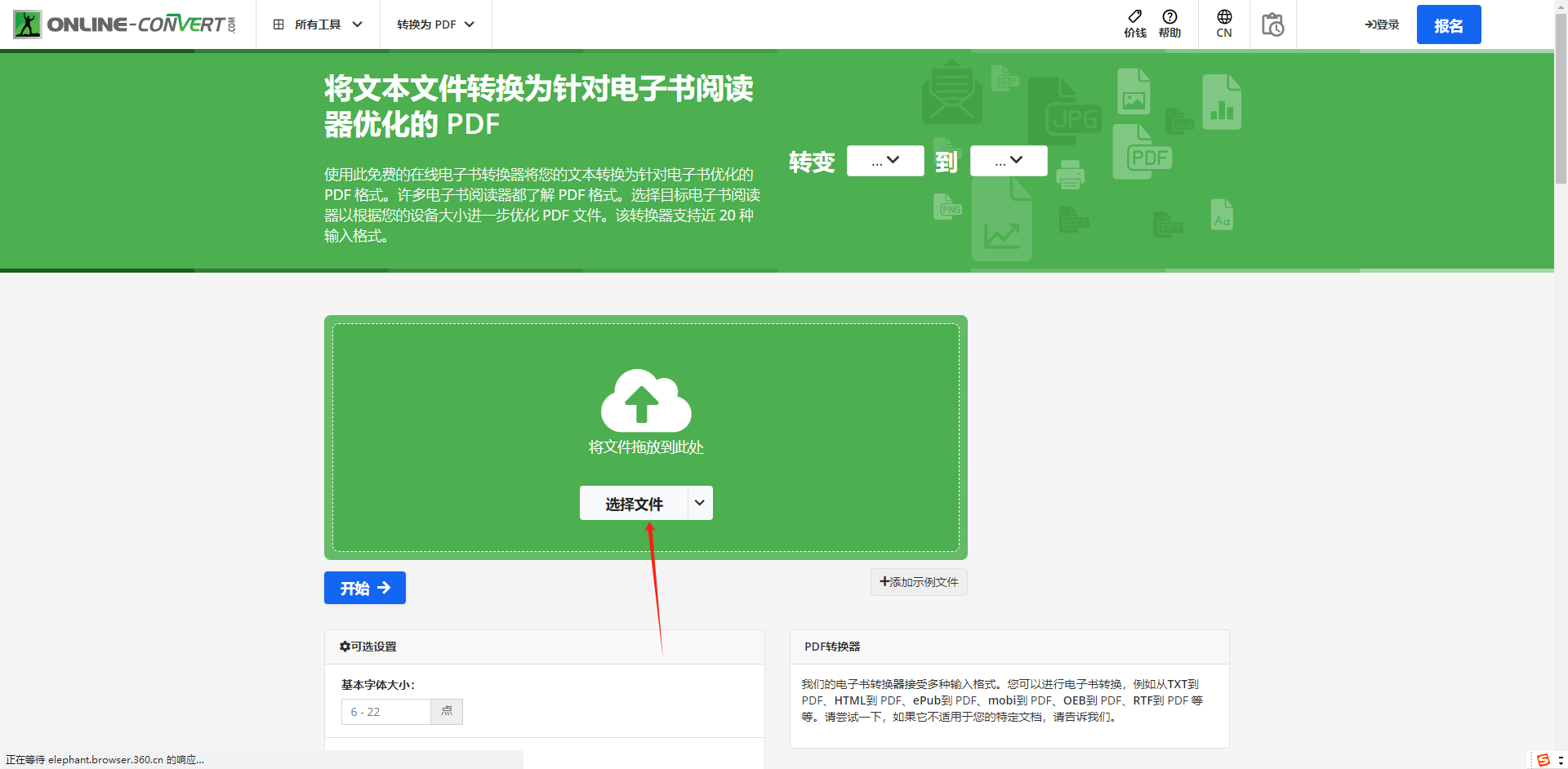This screenshot has width=1568, height=769.
Task: Click the 选择文件 button
Action: [x=634, y=504]
